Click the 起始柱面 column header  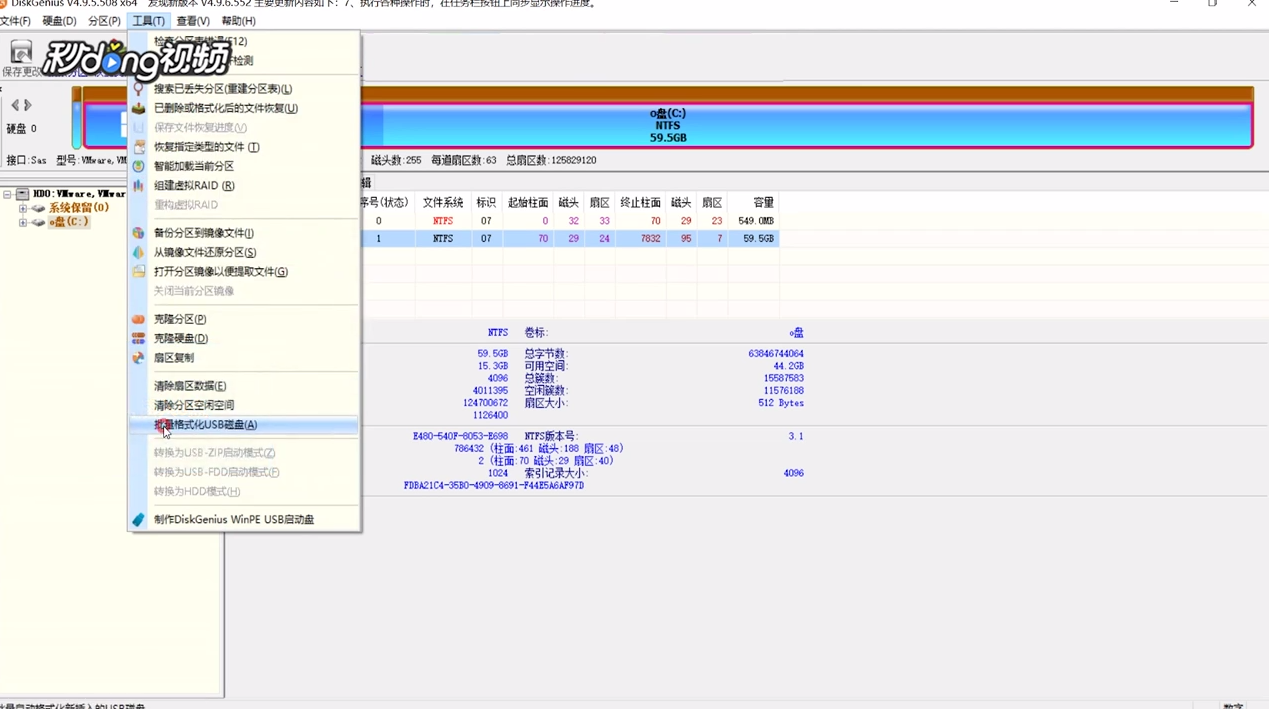tap(527, 203)
